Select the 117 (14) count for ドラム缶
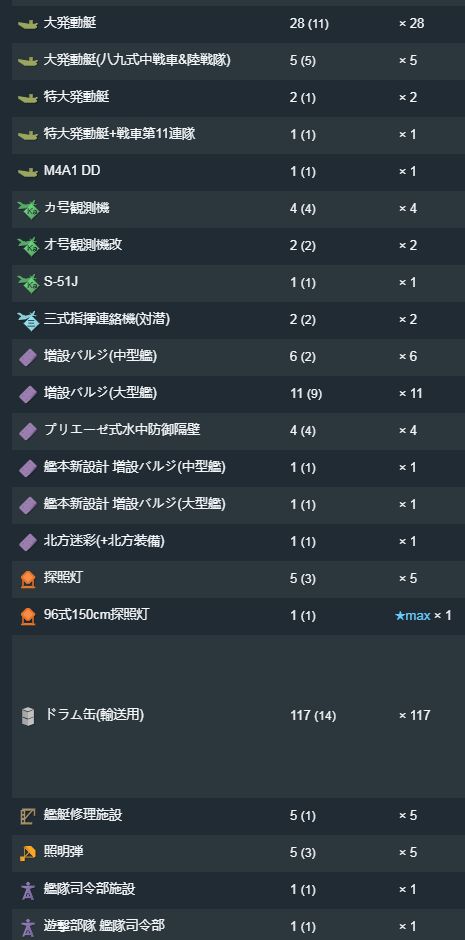465x940 pixels. coord(313,715)
